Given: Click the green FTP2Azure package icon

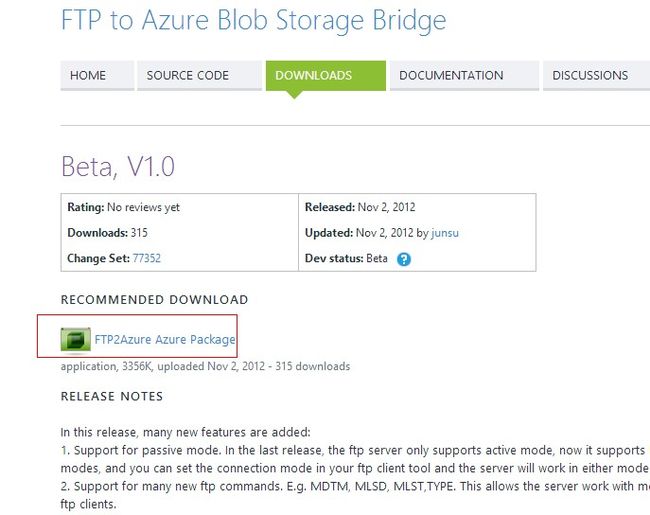Looking at the screenshot, I should pos(75,340).
